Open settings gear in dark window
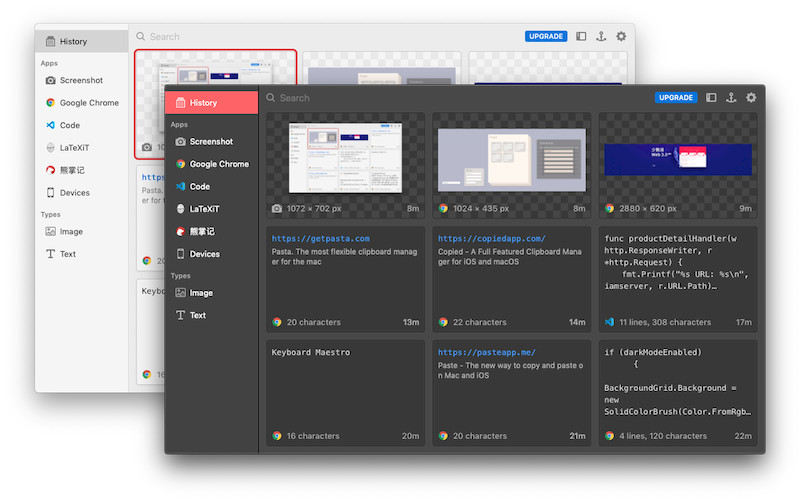The width and height of the screenshot is (800, 500). tap(751, 97)
